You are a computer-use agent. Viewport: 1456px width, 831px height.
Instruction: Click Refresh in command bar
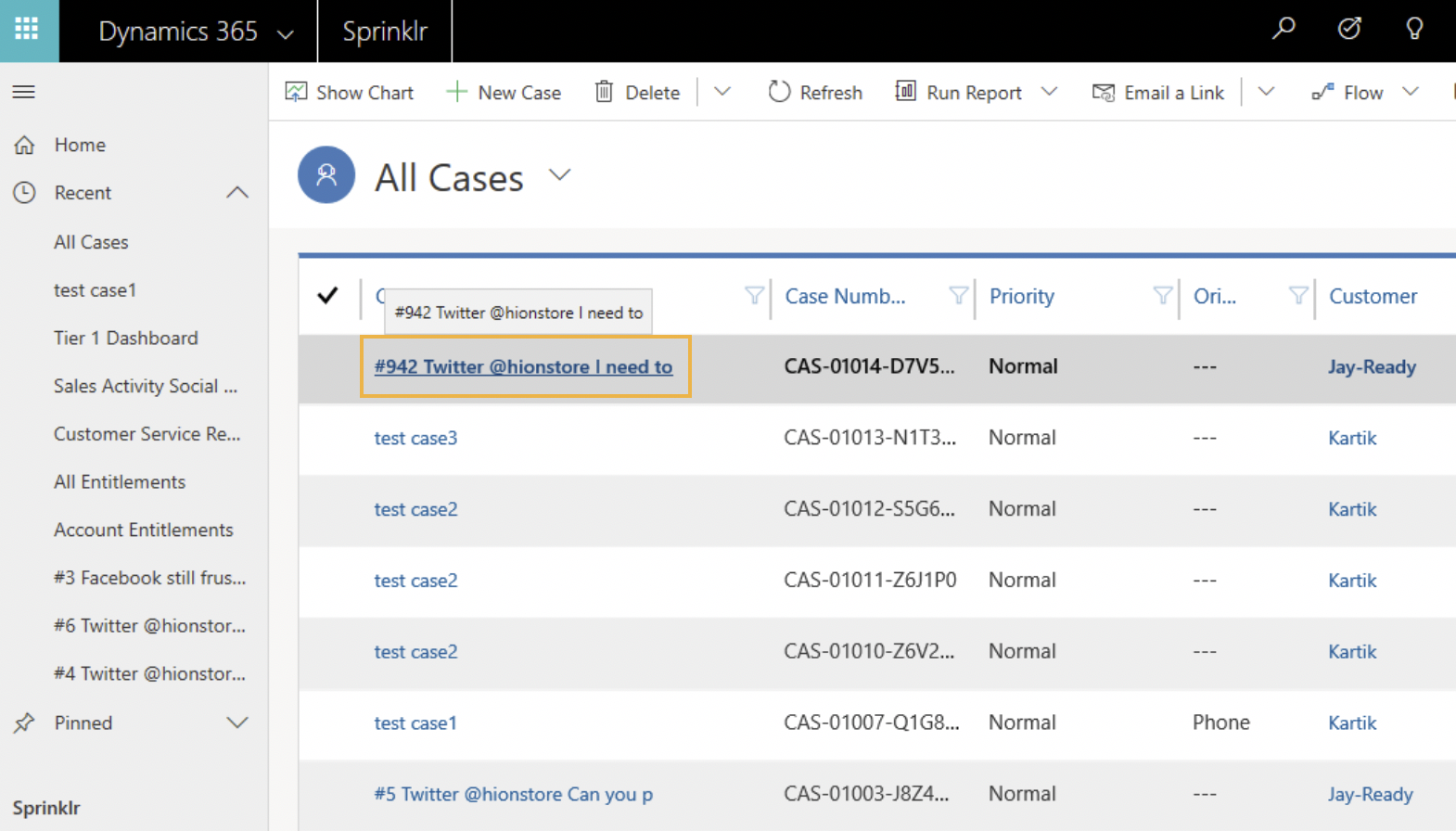[815, 93]
